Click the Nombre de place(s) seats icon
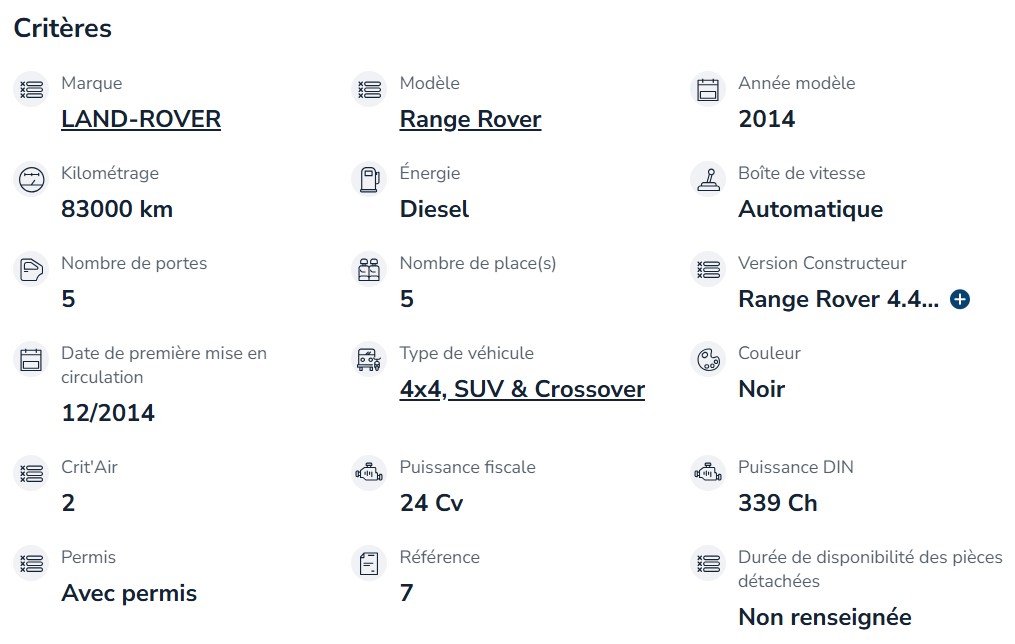Viewport: 1015px width, 644px height. tap(369, 269)
